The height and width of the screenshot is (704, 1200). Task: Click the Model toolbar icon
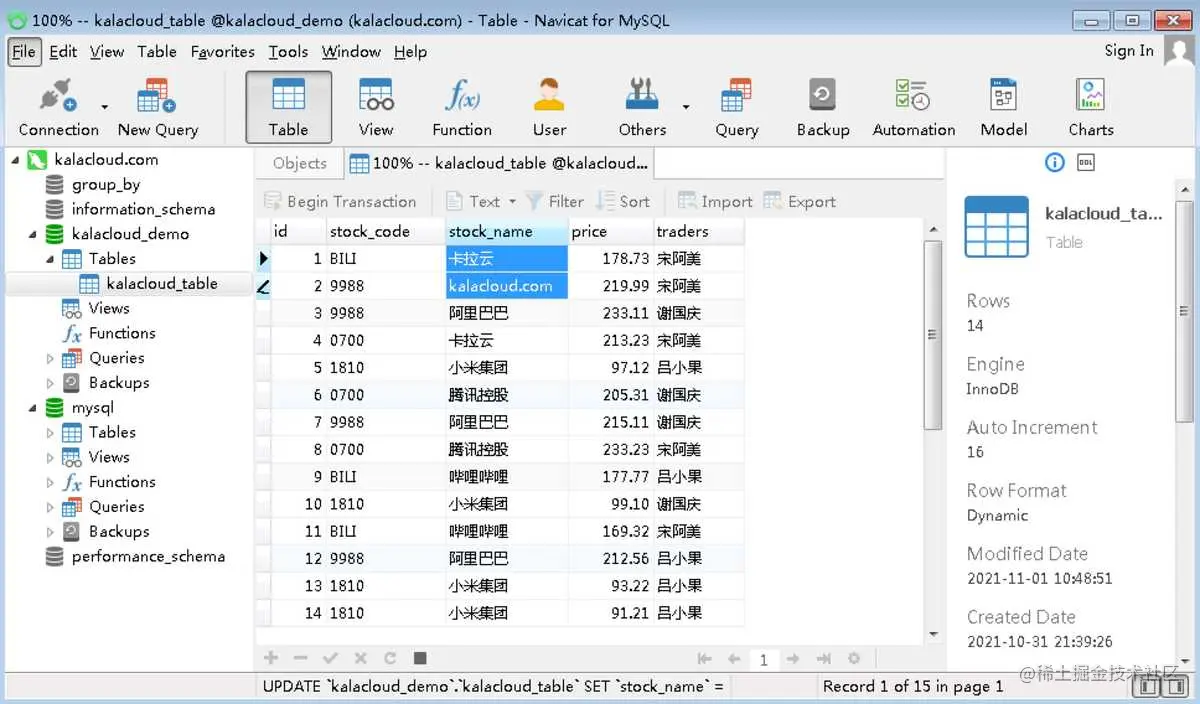pyautogui.click(x=1003, y=108)
